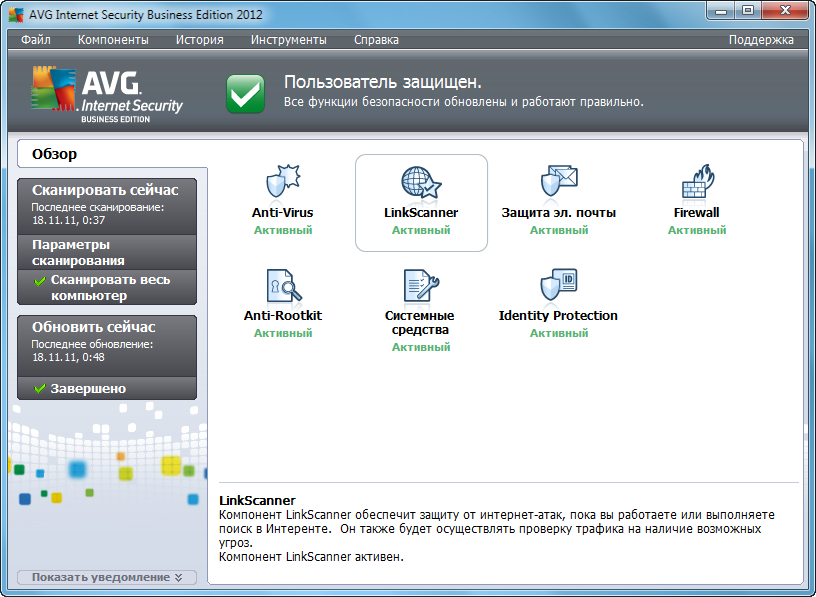Click the Завершено update status button
Screen dimensions: 816x597
pos(107,388)
